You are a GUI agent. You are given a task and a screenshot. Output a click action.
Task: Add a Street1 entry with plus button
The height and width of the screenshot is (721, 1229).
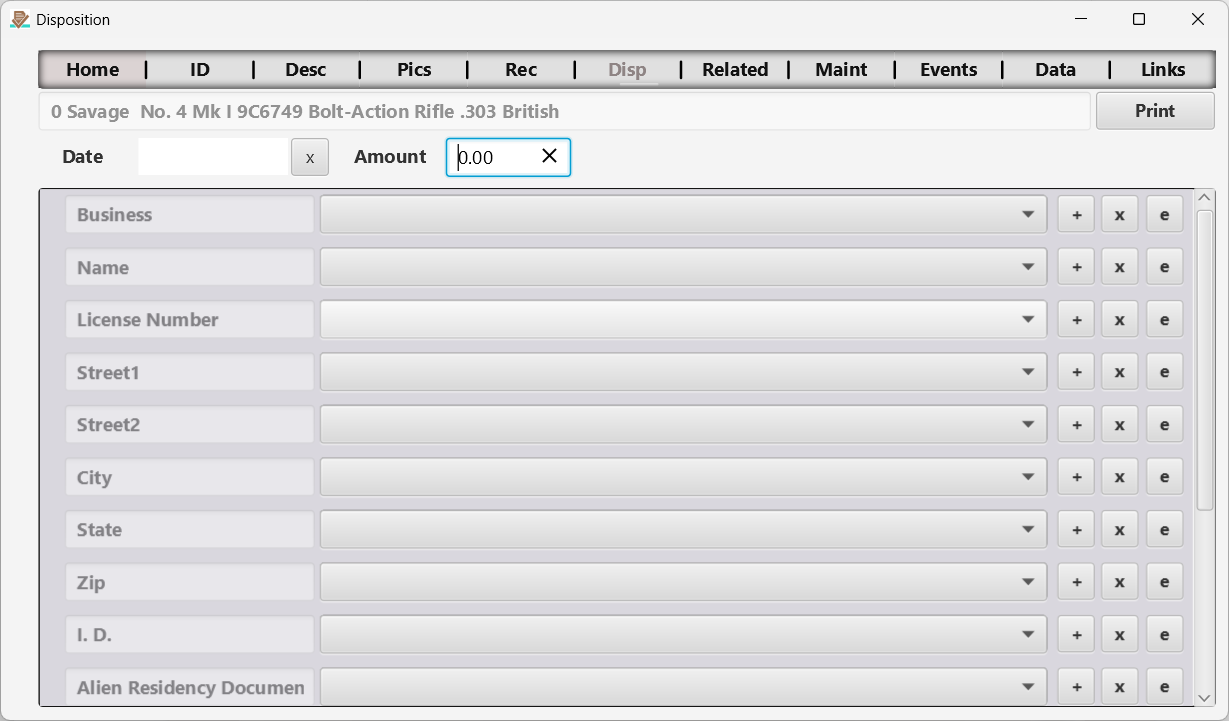click(1076, 372)
